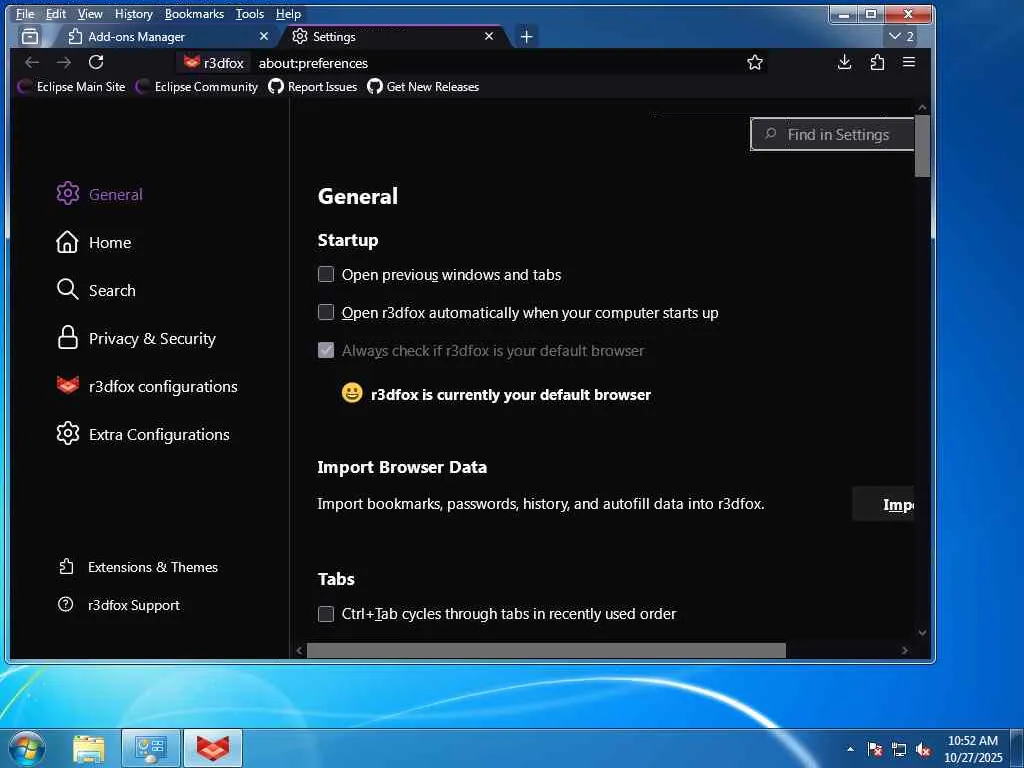
Task: Click the network tray icon
Action: (x=899, y=749)
